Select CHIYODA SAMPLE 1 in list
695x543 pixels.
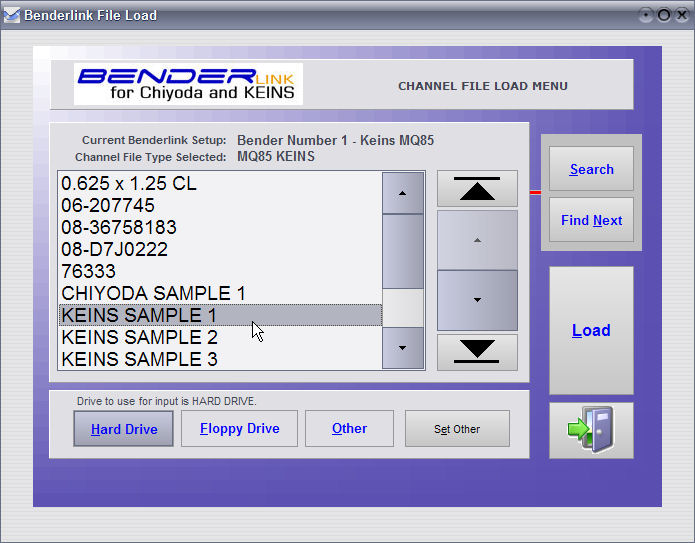click(153, 293)
